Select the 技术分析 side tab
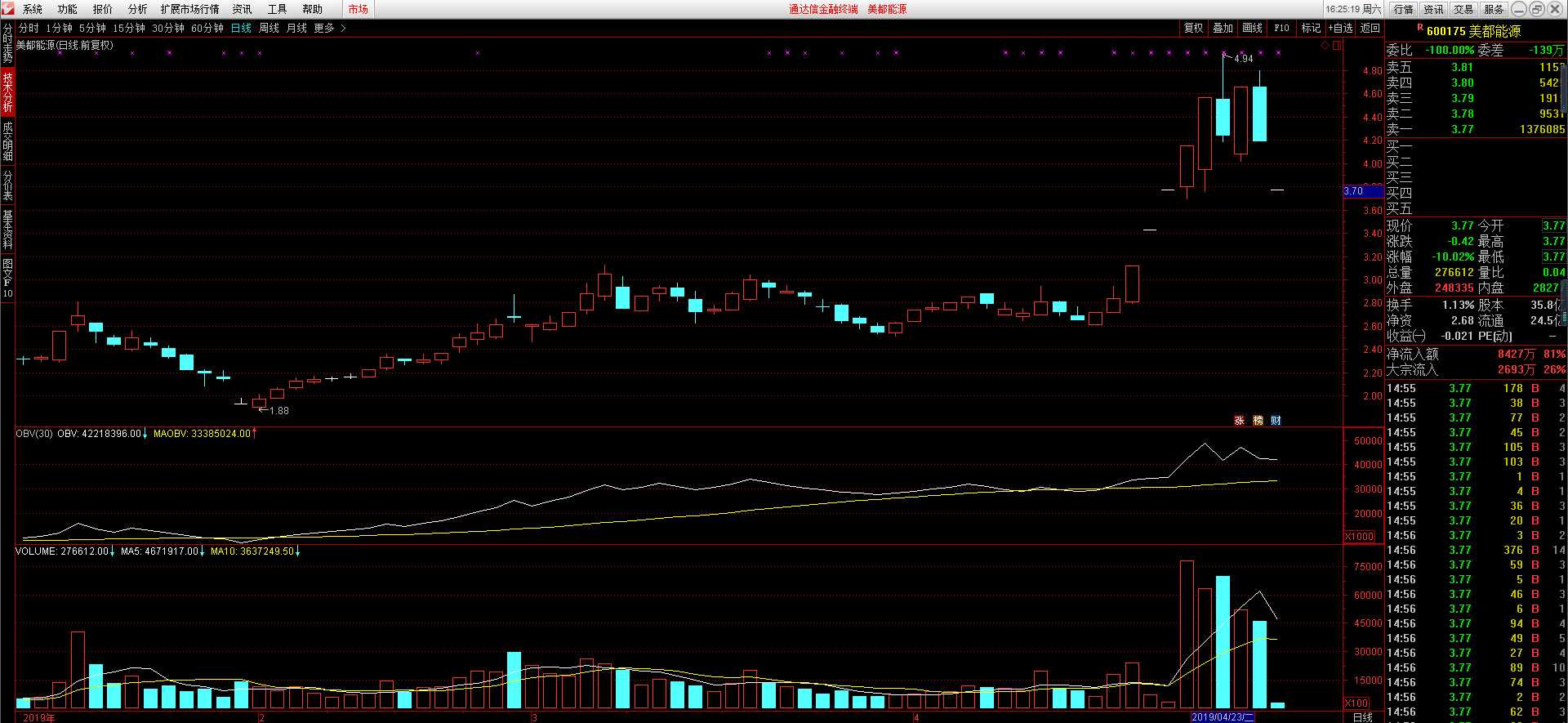Viewport: 1568px width, 723px height. (7, 91)
